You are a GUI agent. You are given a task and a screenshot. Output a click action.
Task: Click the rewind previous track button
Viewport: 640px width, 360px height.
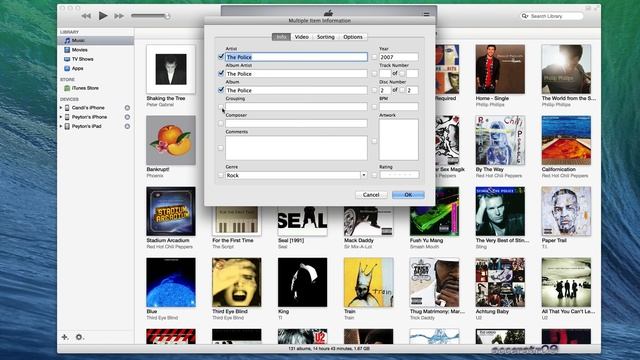pyautogui.click(x=86, y=16)
